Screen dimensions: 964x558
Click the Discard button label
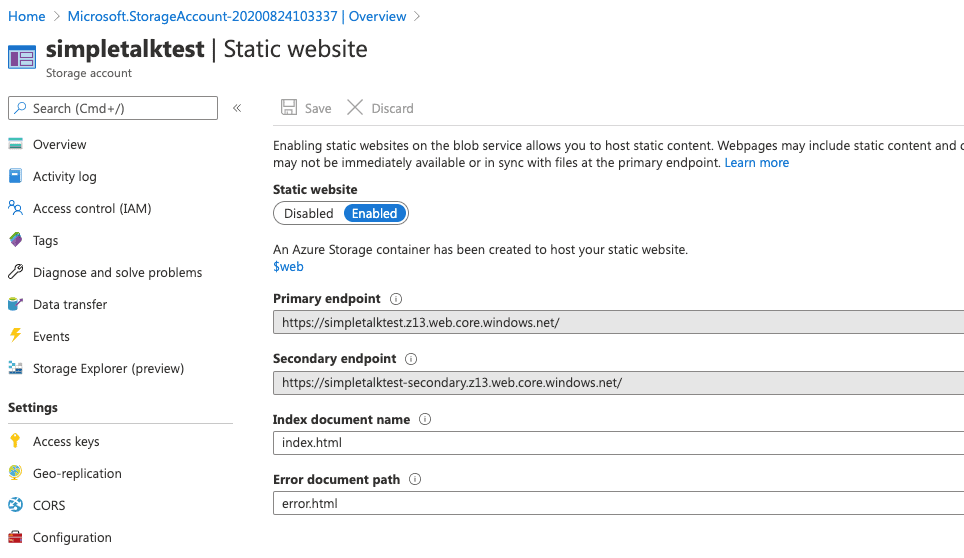392,108
